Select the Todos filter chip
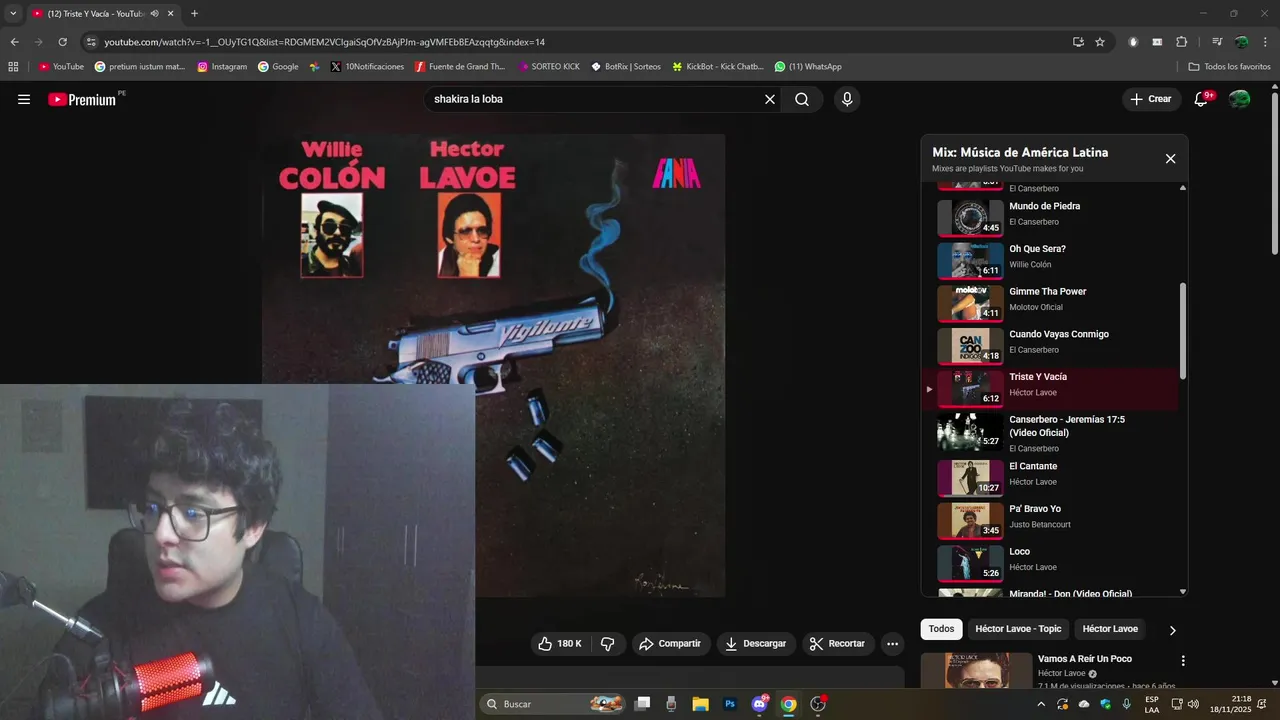 [941, 629]
